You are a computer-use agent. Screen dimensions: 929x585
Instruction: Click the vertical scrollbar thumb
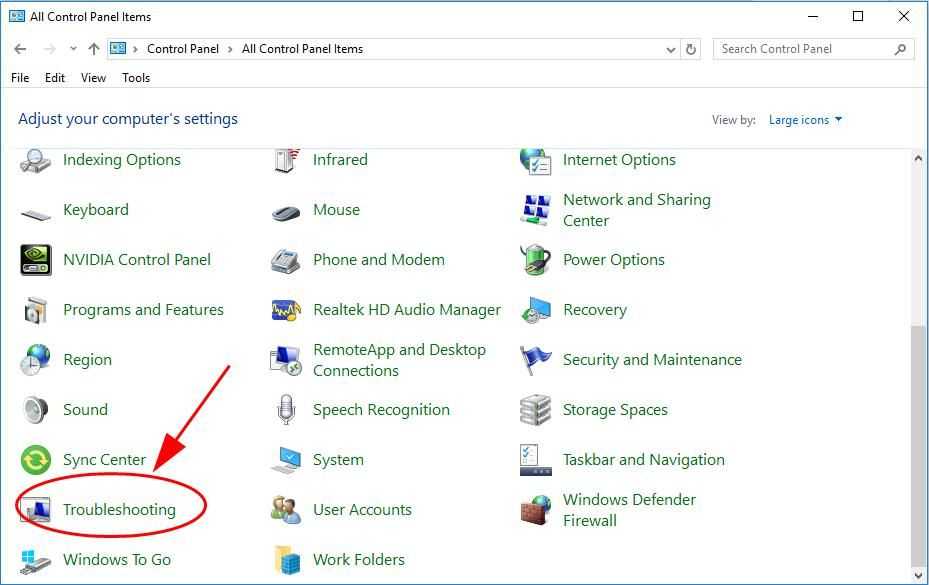(918, 445)
